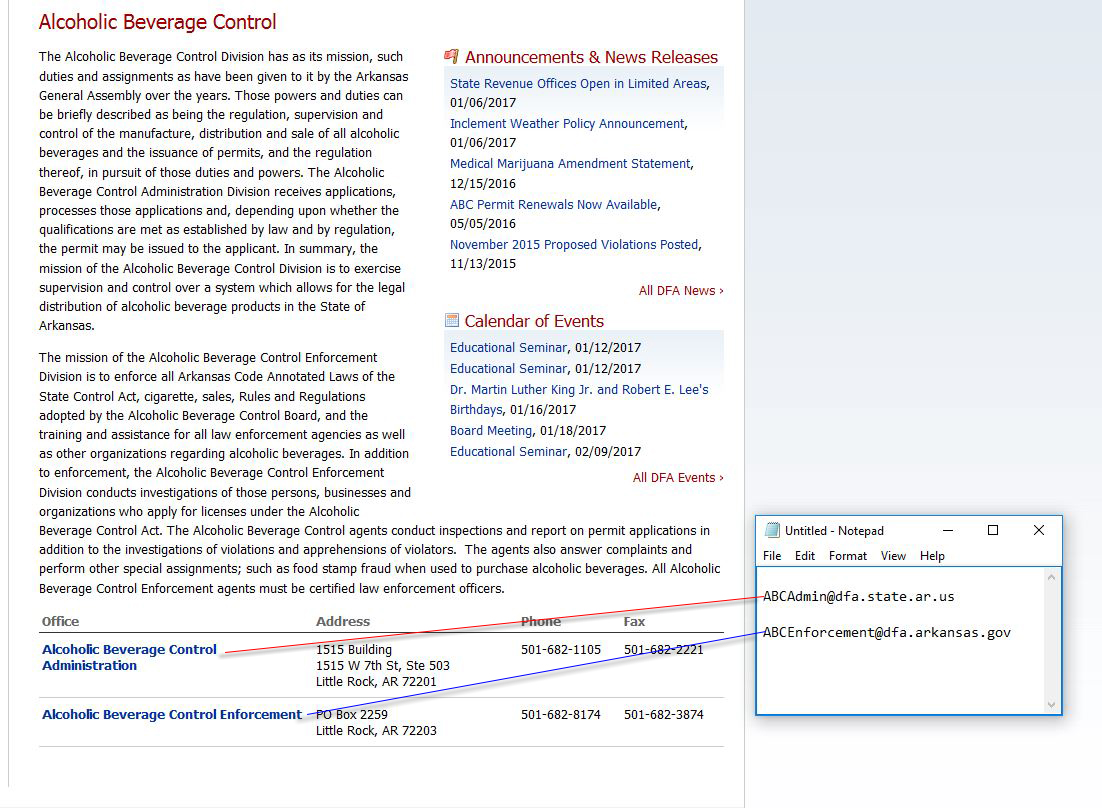Open Notepad Edit menu
1102x808 pixels.
(805, 556)
